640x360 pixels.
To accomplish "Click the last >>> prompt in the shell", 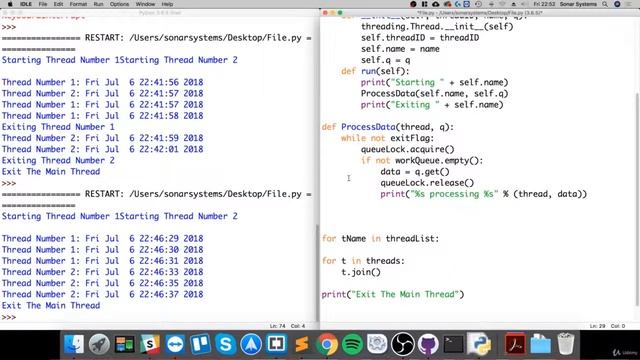I will (9, 317).
